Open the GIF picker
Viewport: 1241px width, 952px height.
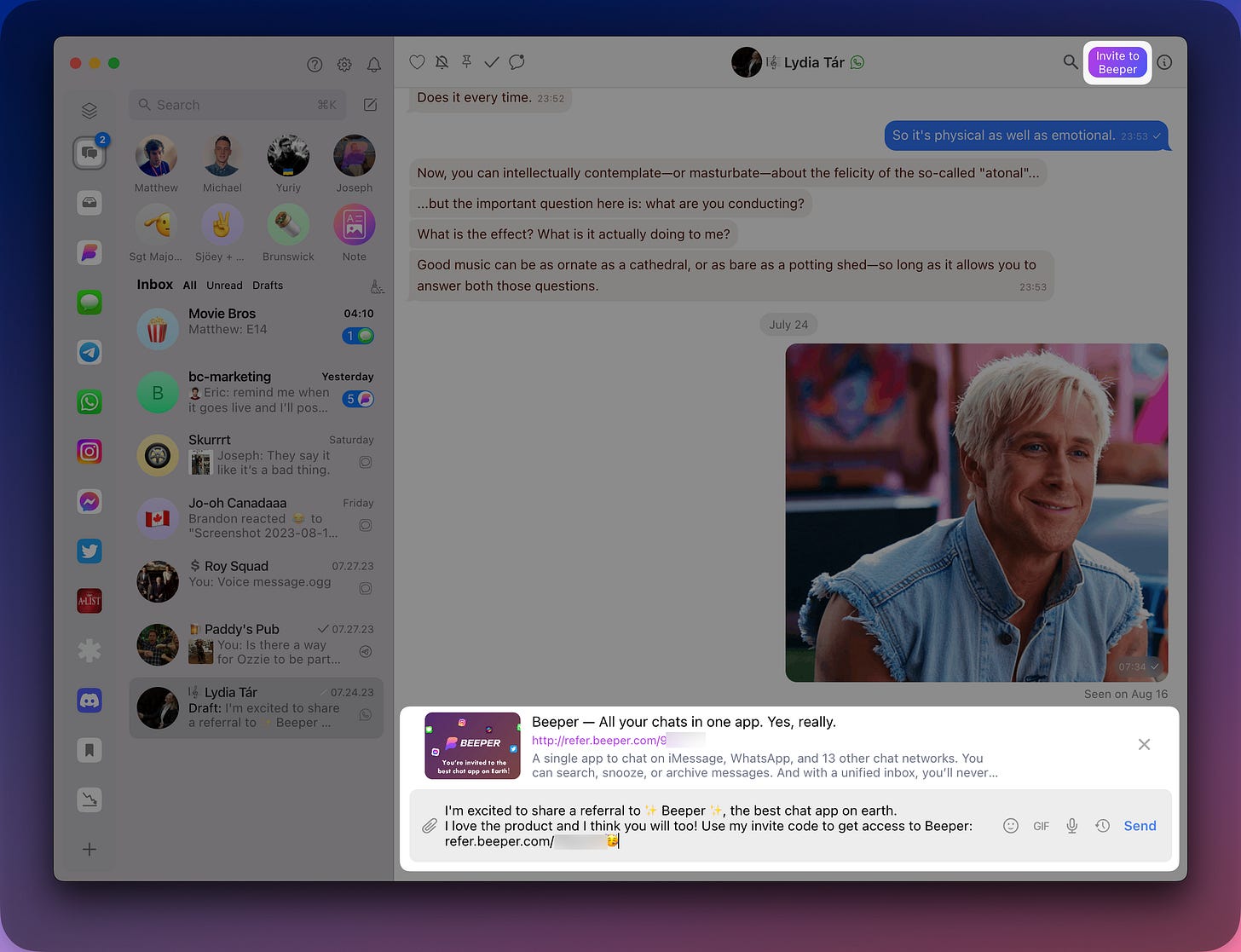coord(1042,826)
